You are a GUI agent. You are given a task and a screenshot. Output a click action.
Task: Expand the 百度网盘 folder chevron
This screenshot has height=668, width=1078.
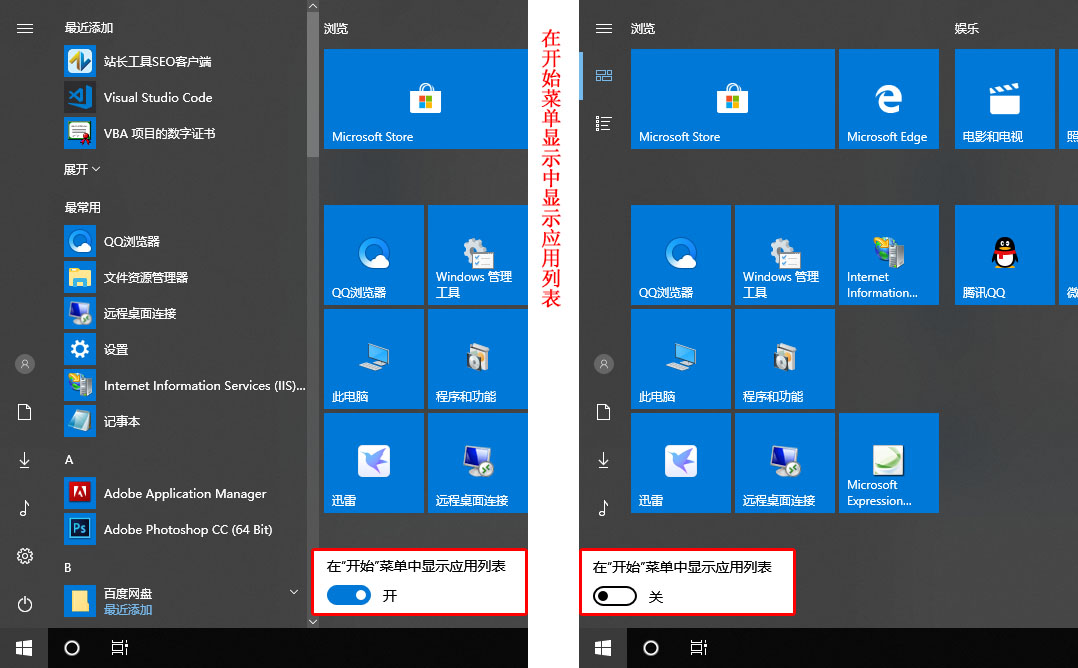[x=294, y=592]
